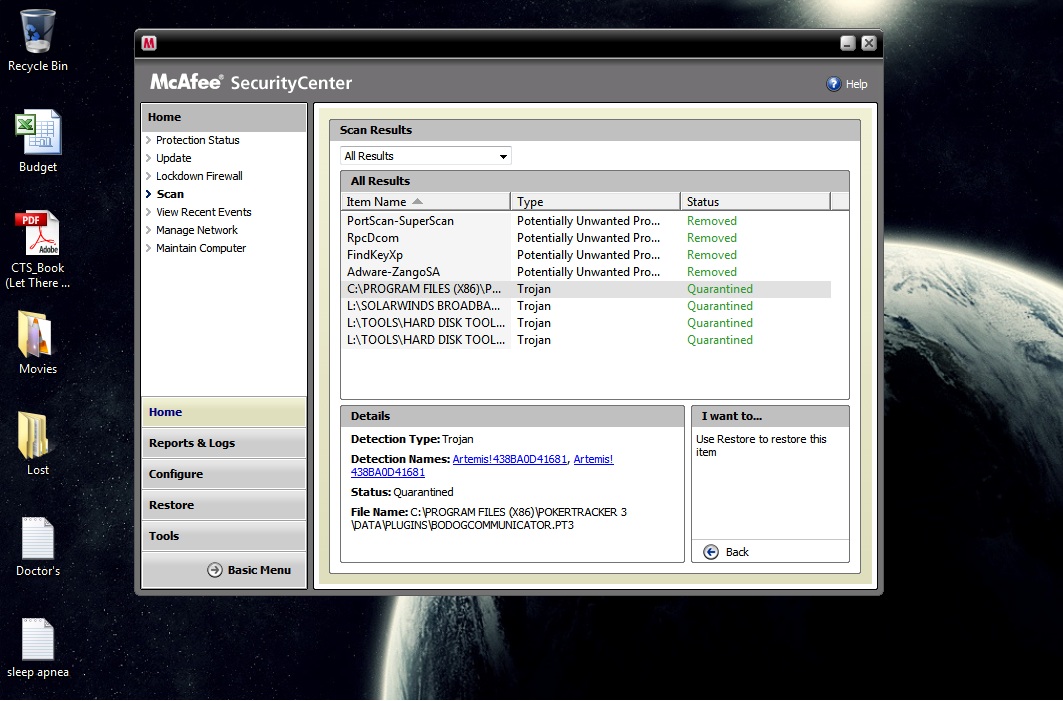Open the CTS_Book PDF desktop icon
This screenshot has width=1063, height=701.
[38, 233]
